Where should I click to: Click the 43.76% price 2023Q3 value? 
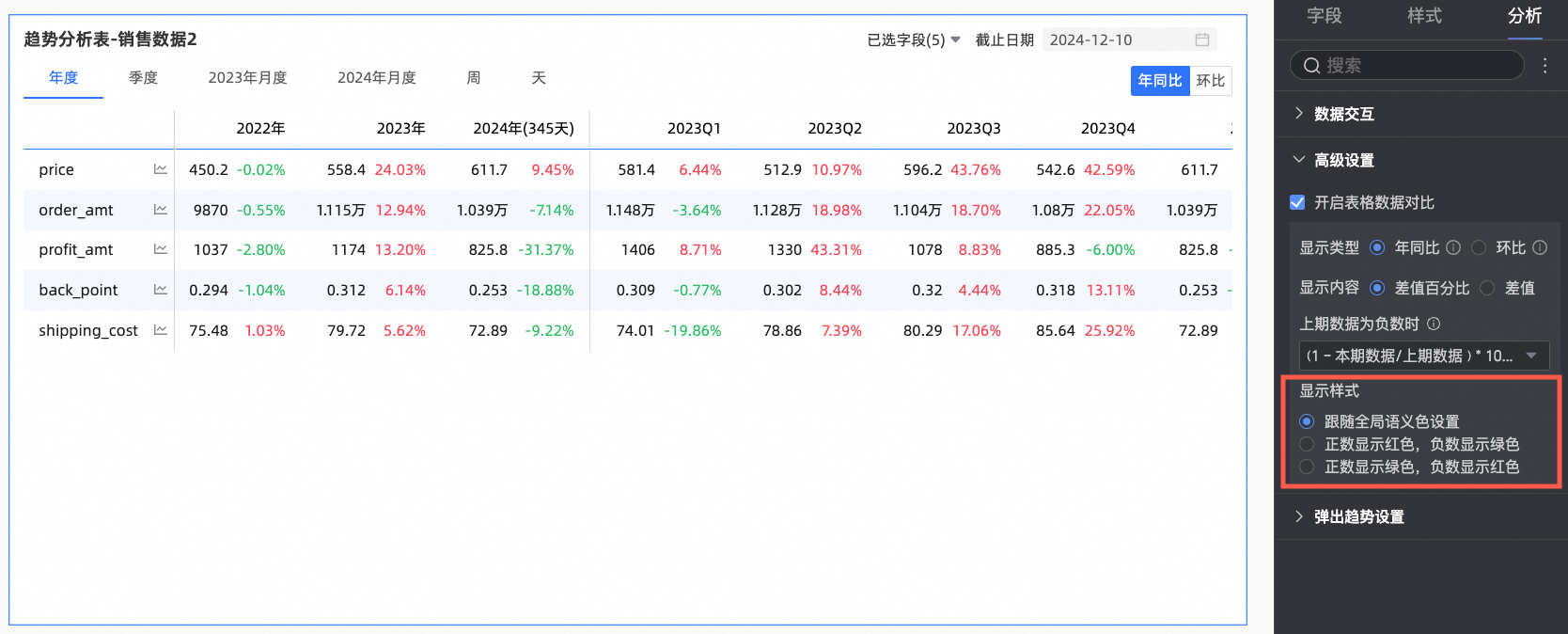[976, 170]
